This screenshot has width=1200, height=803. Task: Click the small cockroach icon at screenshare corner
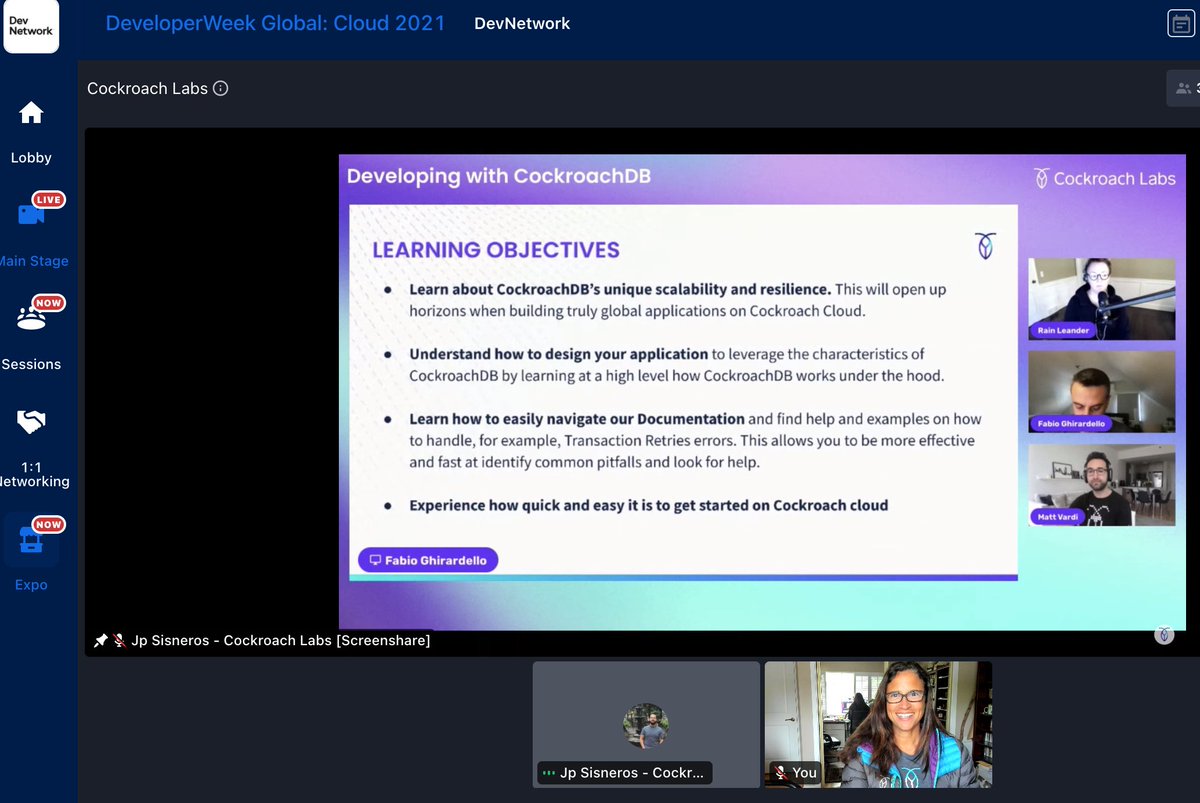click(x=1163, y=635)
